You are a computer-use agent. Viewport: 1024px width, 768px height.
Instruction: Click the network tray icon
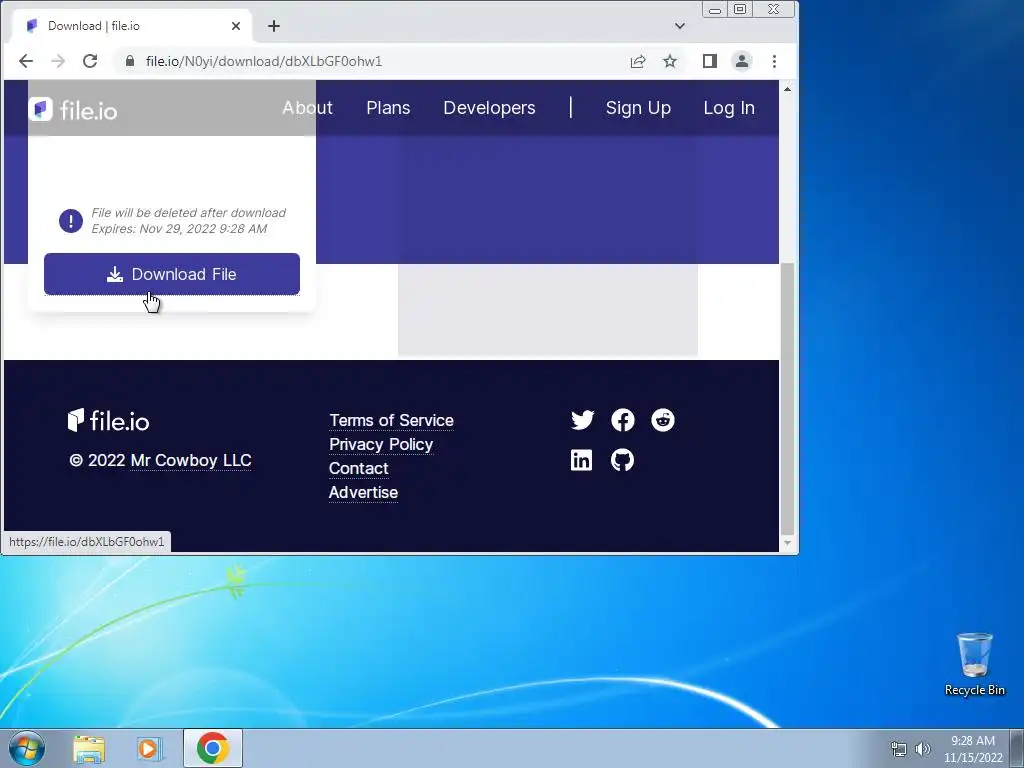[x=899, y=749]
